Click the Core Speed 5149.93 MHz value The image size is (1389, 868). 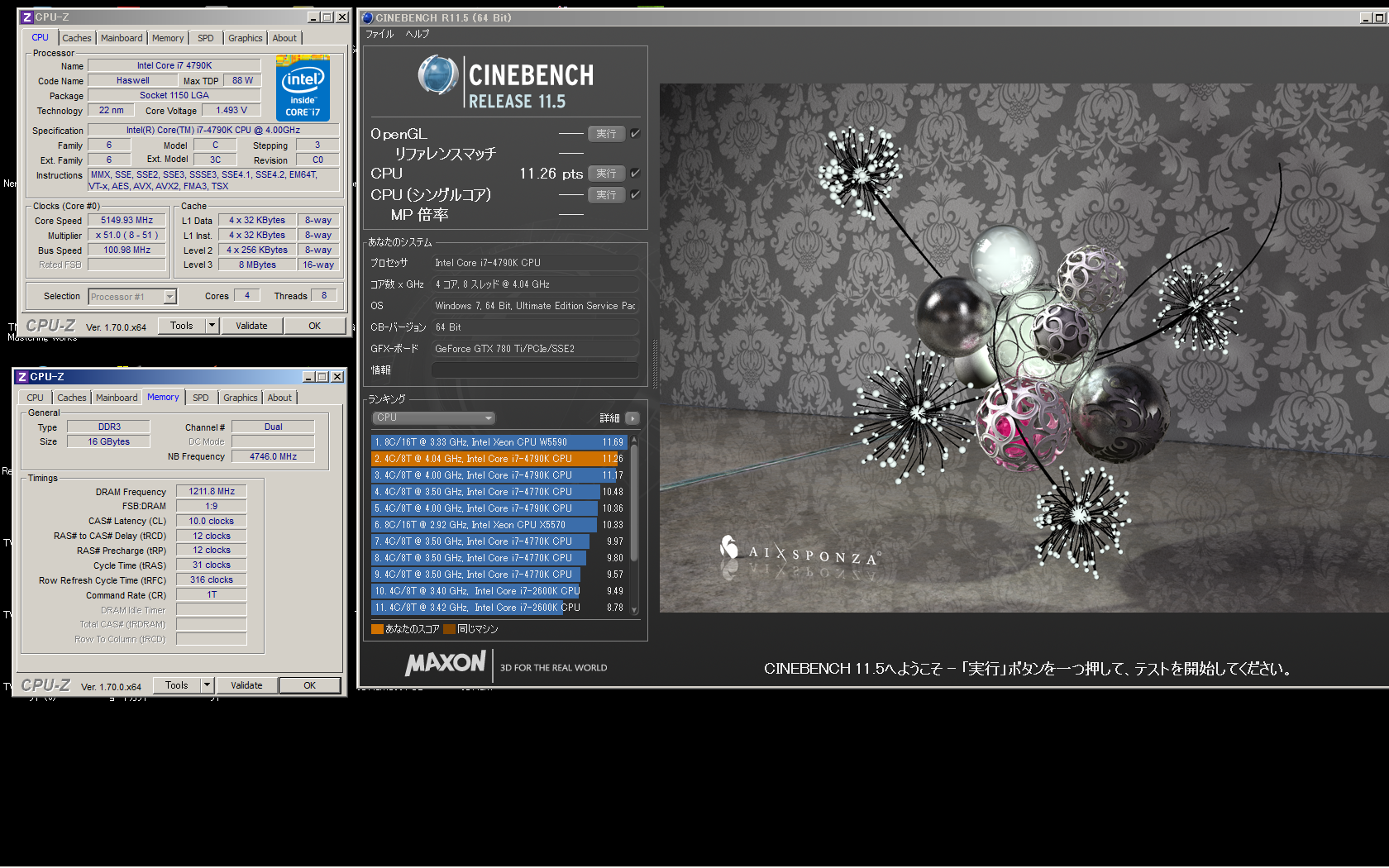tap(127, 221)
